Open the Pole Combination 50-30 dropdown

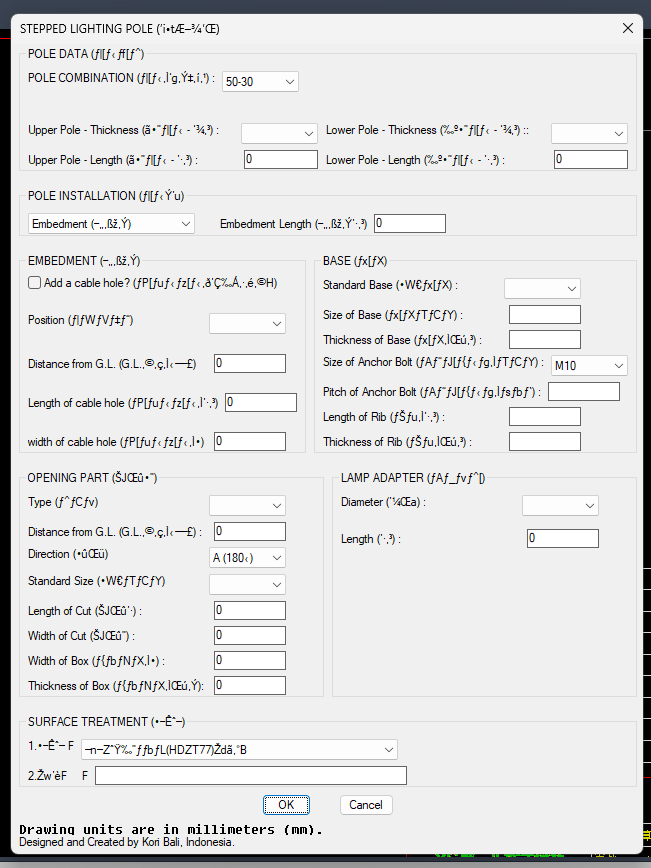(260, 81)
